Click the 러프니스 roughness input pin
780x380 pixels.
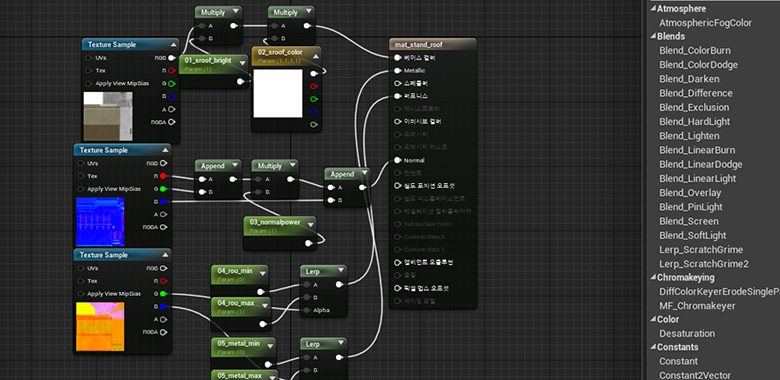point(397,96)
